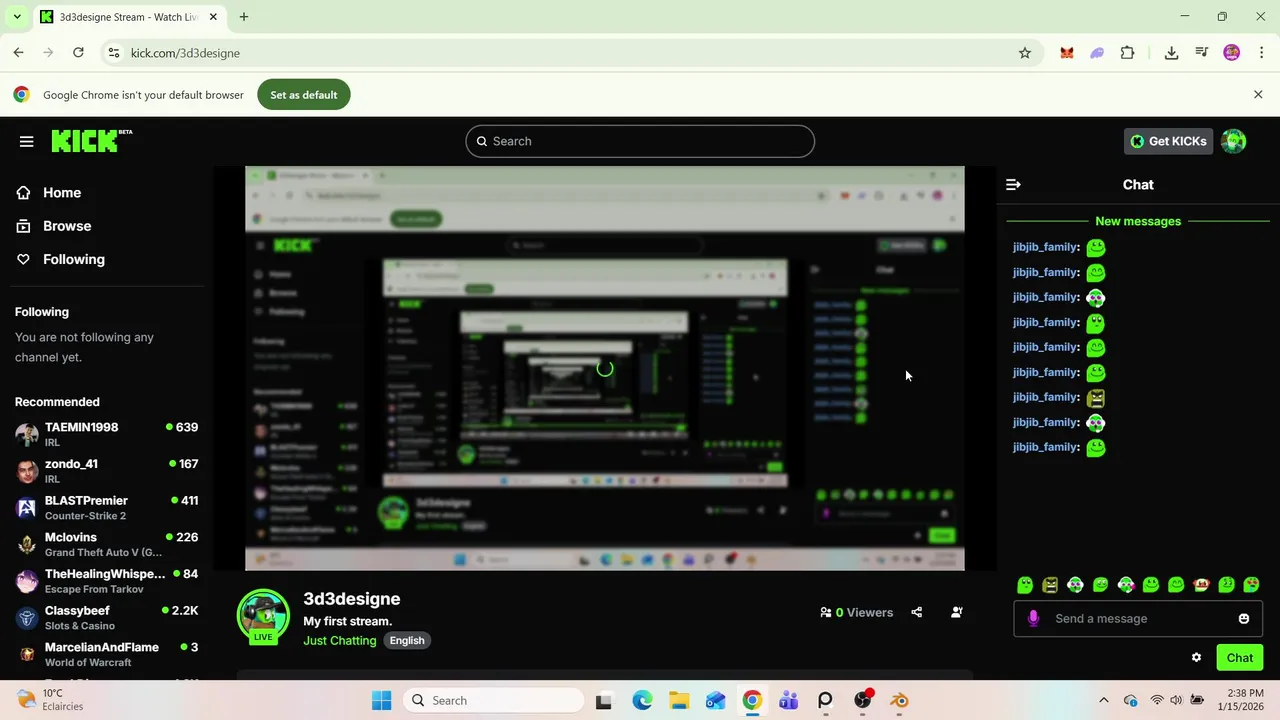1280x720 pixels.
Task: View site information icon in address bar
Action: (x=114, y=53)
